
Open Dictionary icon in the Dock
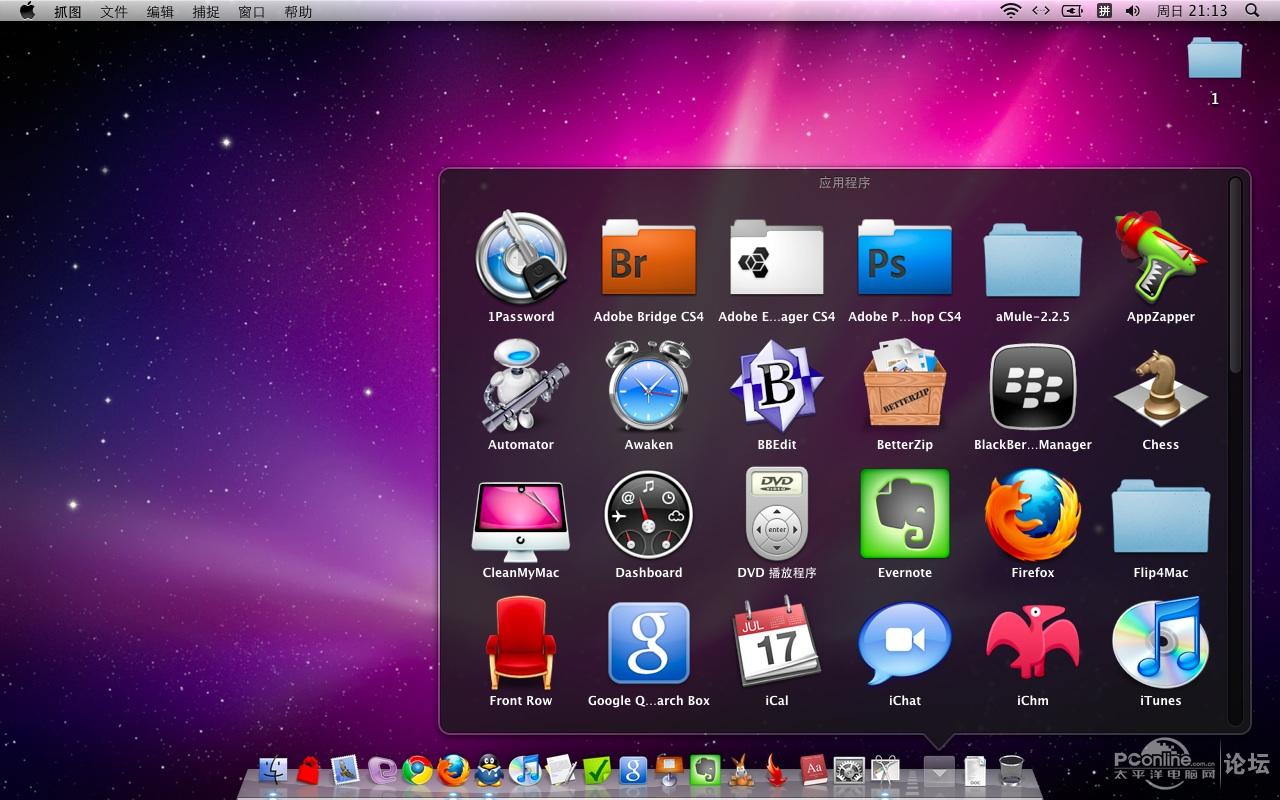(x=813, y=770)
